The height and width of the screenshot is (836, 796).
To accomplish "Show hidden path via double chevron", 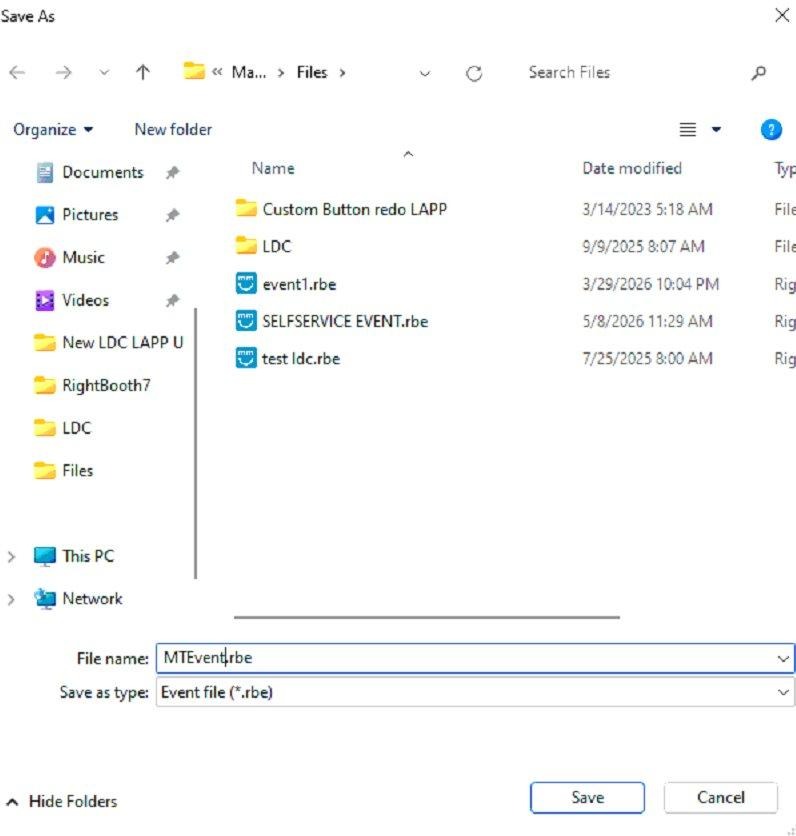I will [x=217, y=72].
